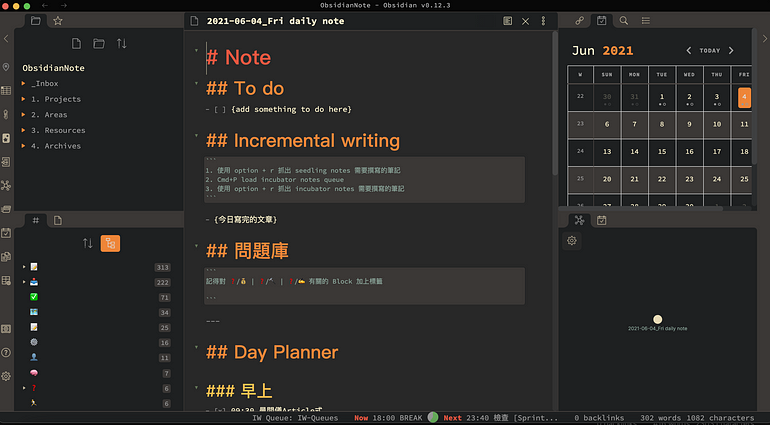Click the editor vertical scrollbar

click(x=555, y=103)
